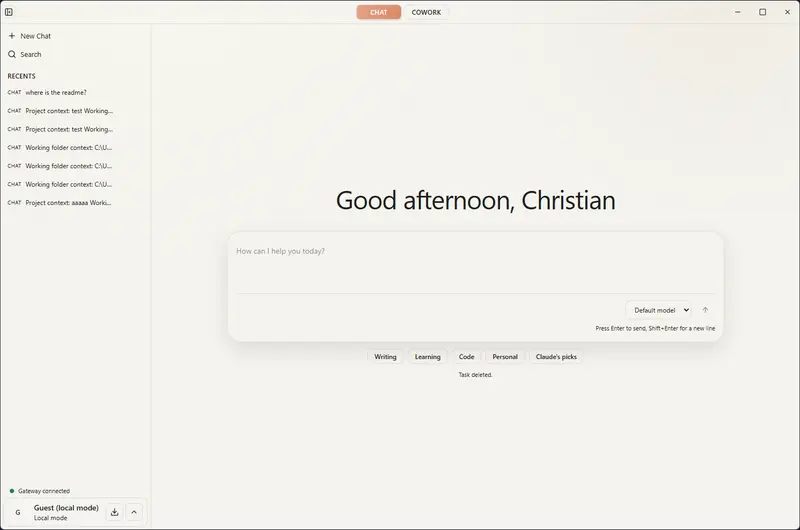Open the Claude's picks suggestions

556,357
